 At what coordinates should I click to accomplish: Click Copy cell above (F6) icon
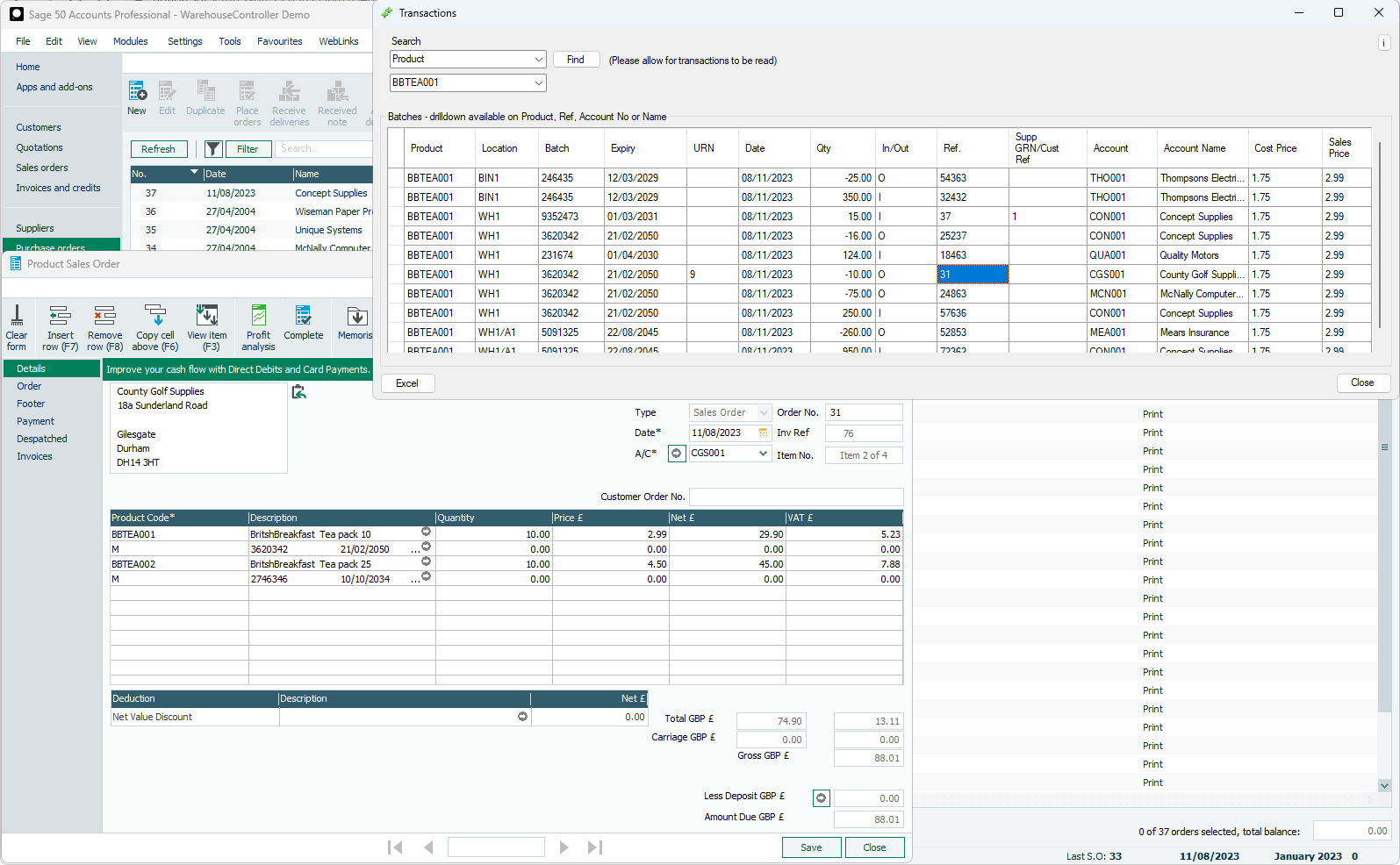(155, 326)
